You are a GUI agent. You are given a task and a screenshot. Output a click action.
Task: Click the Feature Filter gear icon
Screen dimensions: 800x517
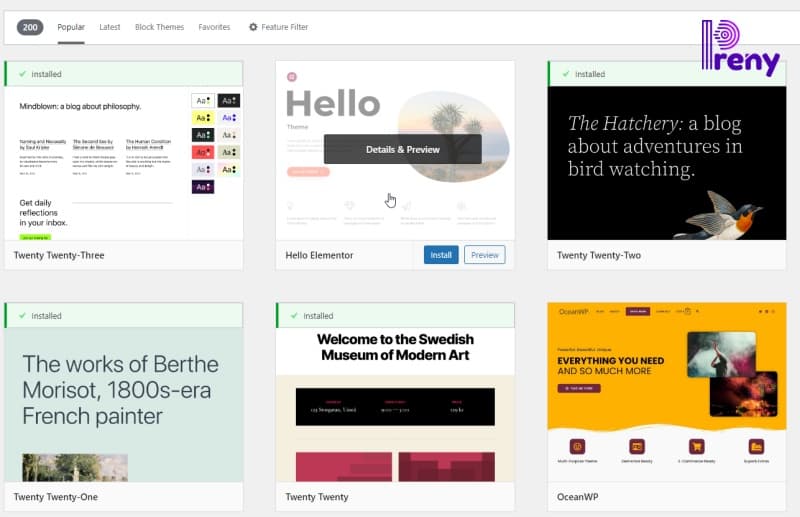coord(253,27)
